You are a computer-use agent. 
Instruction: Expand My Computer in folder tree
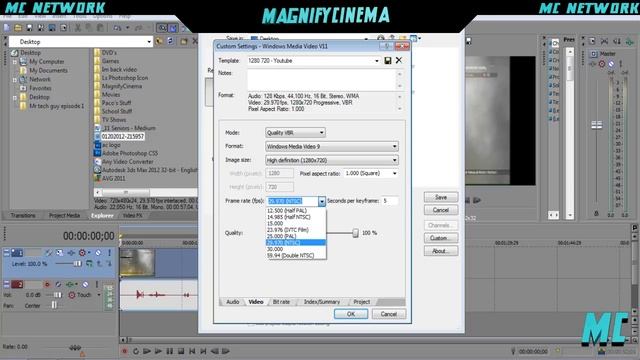15,62
